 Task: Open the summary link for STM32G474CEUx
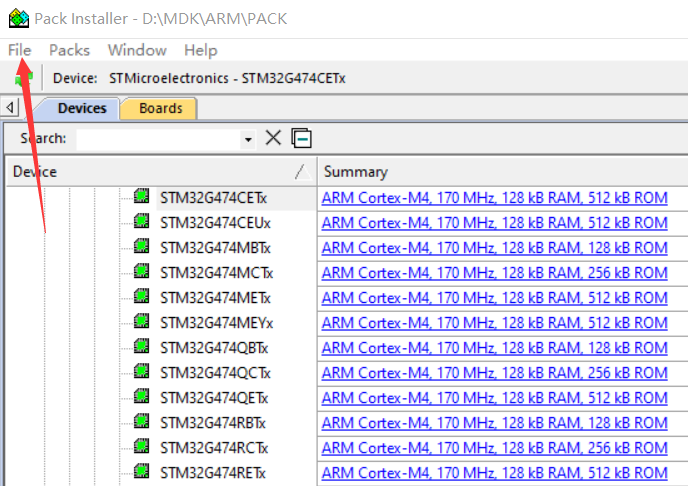click(494, 223)
